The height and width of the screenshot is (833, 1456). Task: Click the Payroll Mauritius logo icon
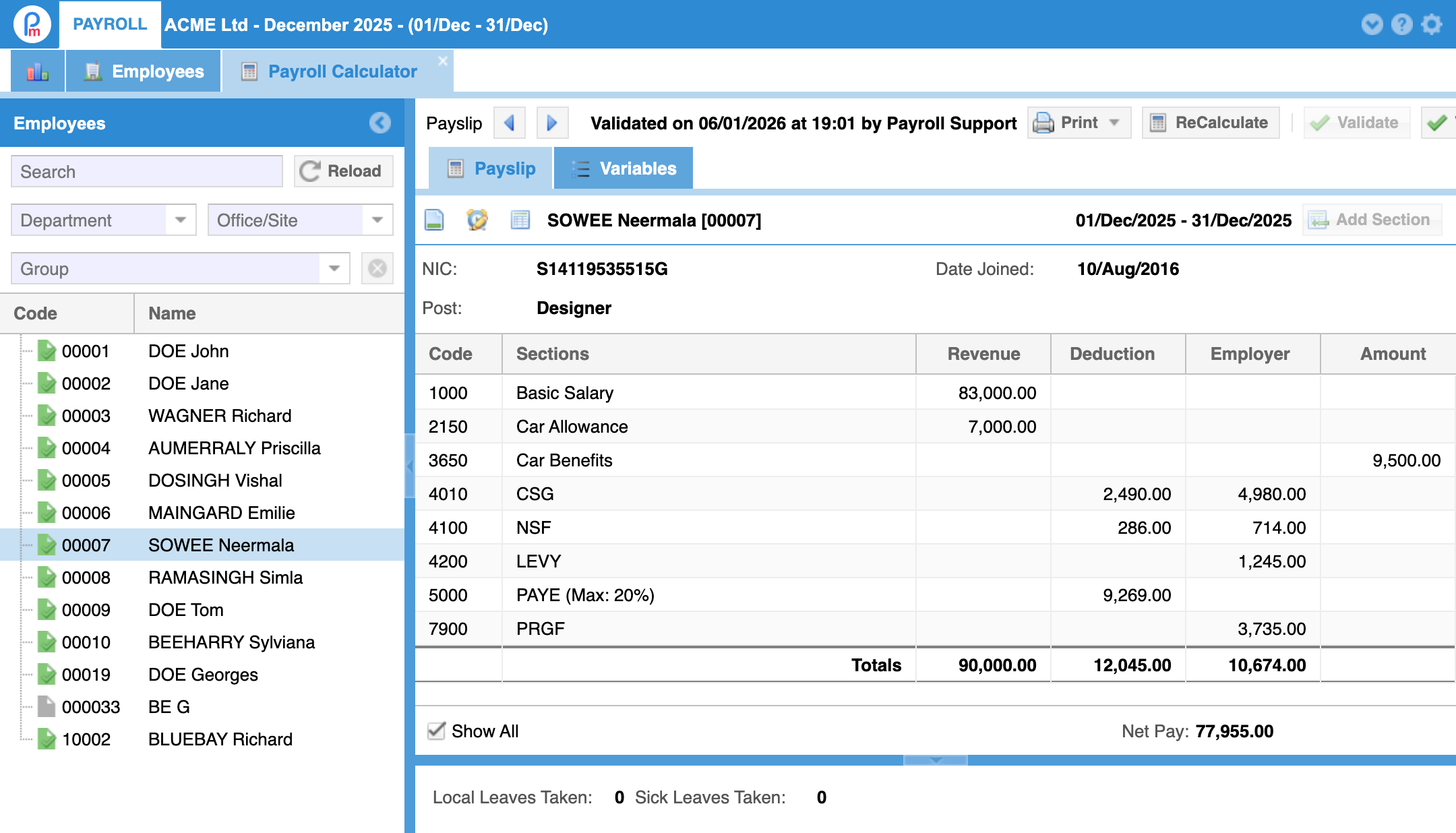(32, 24)
